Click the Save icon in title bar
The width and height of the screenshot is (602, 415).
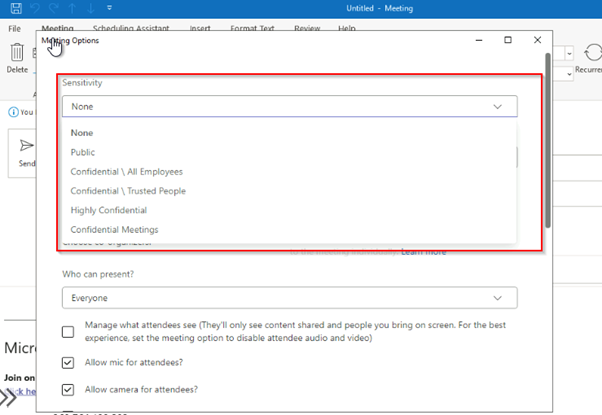tap(15, 9)
